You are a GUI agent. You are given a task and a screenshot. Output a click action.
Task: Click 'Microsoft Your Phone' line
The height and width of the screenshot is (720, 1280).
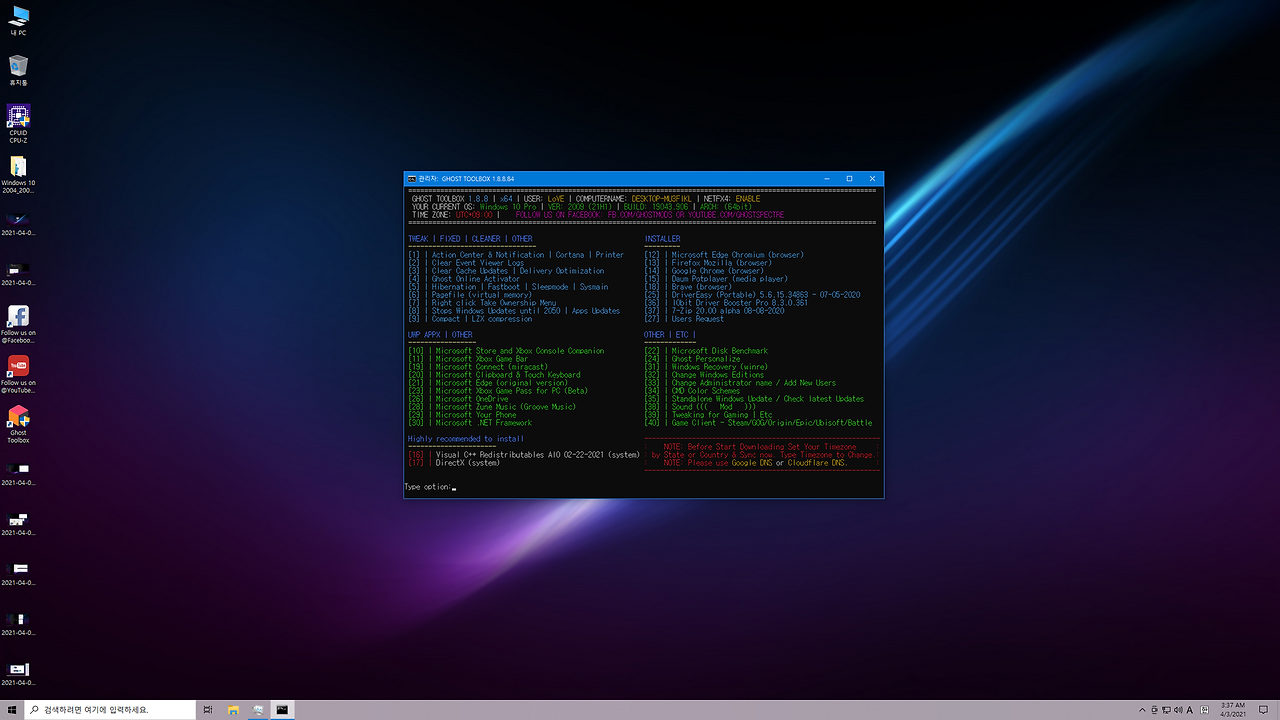(x=462, y=415)
